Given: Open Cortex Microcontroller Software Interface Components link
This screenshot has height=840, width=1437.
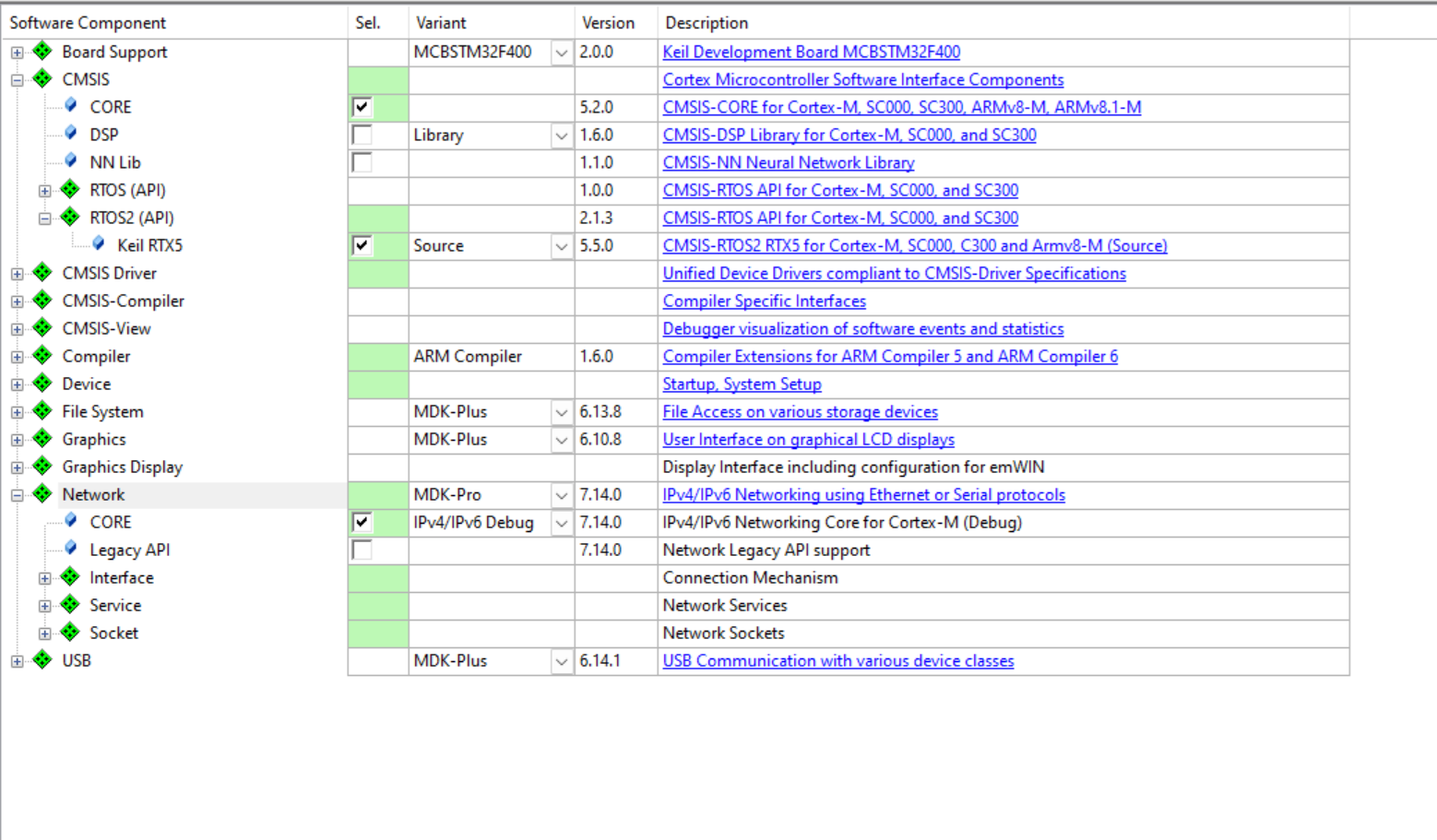Looking at the screenshot, I should [862, 79].
